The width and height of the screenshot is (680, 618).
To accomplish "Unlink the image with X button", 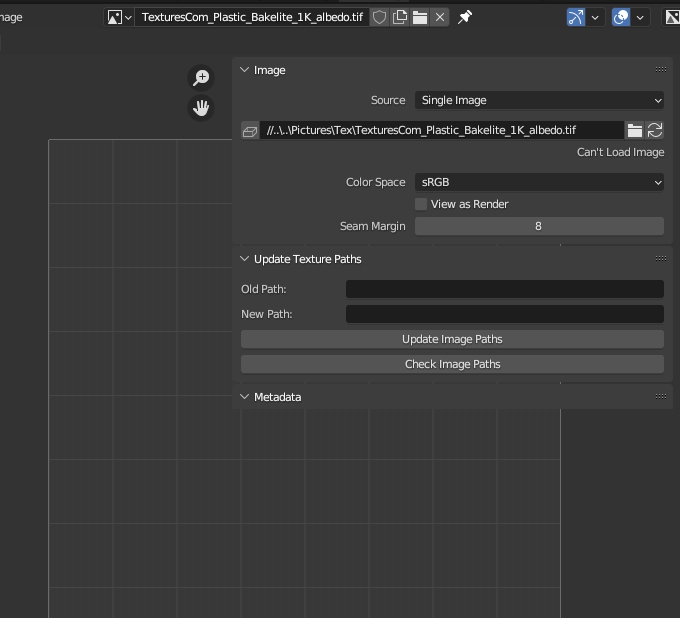I will pos(440,17).
